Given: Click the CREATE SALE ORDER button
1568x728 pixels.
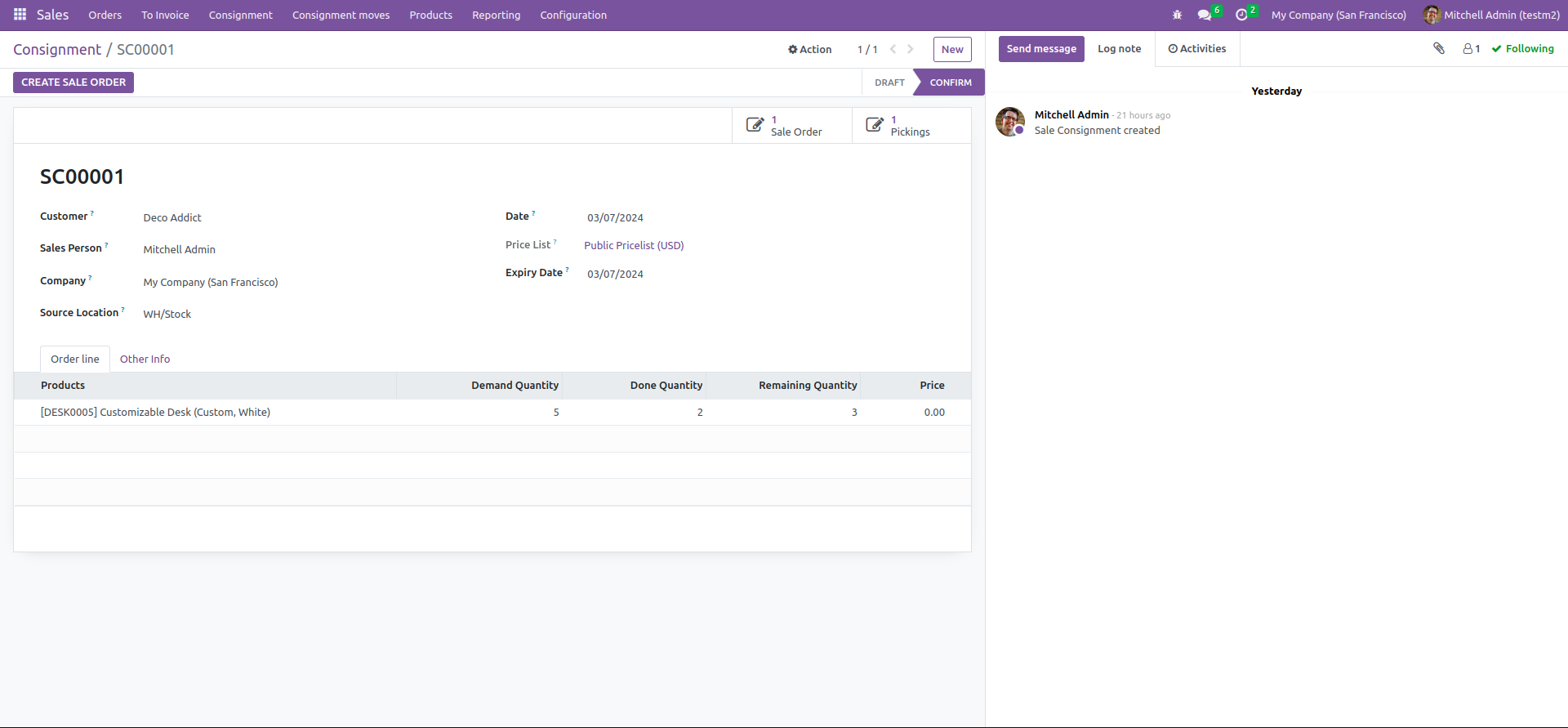Looking at the screenshot, I should (x=73, y=83).
